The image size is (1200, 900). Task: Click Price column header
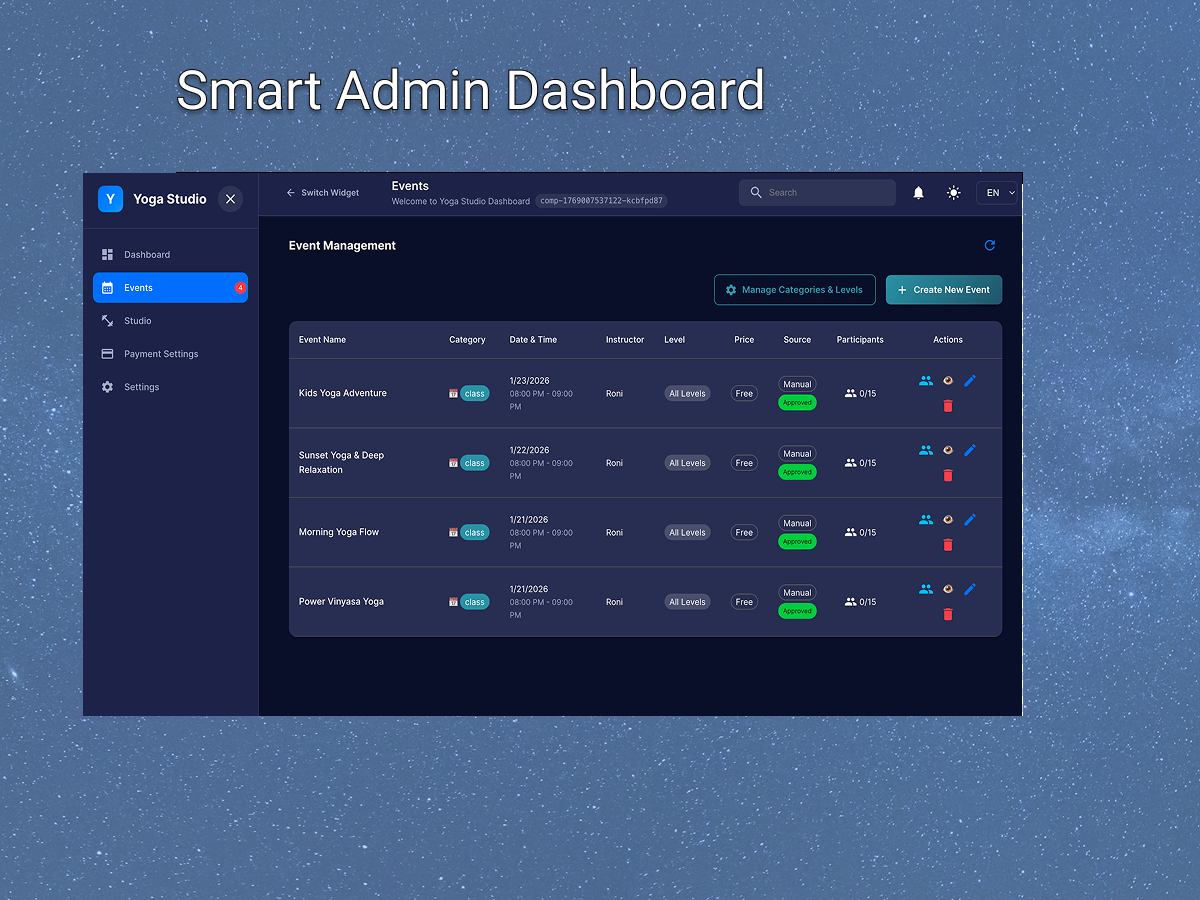(x=744, y=340)
